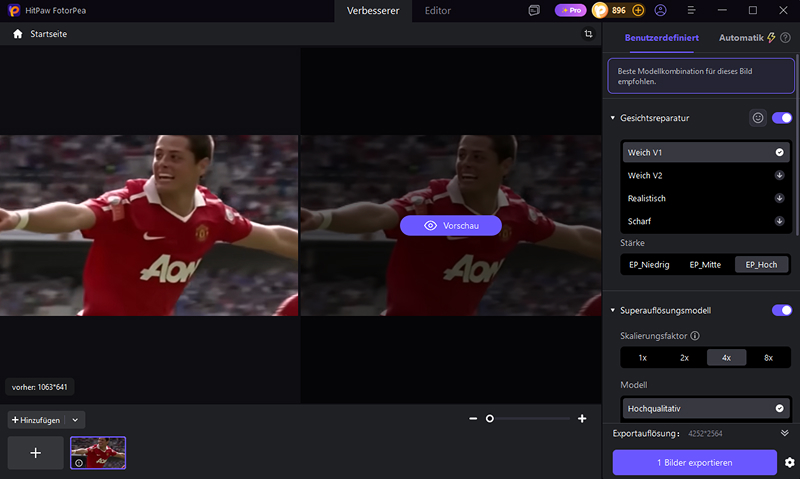Viewport: 800px width, 479px height.
Task: Expand Exportauflösung details chevron
Action: pos(785,433)
